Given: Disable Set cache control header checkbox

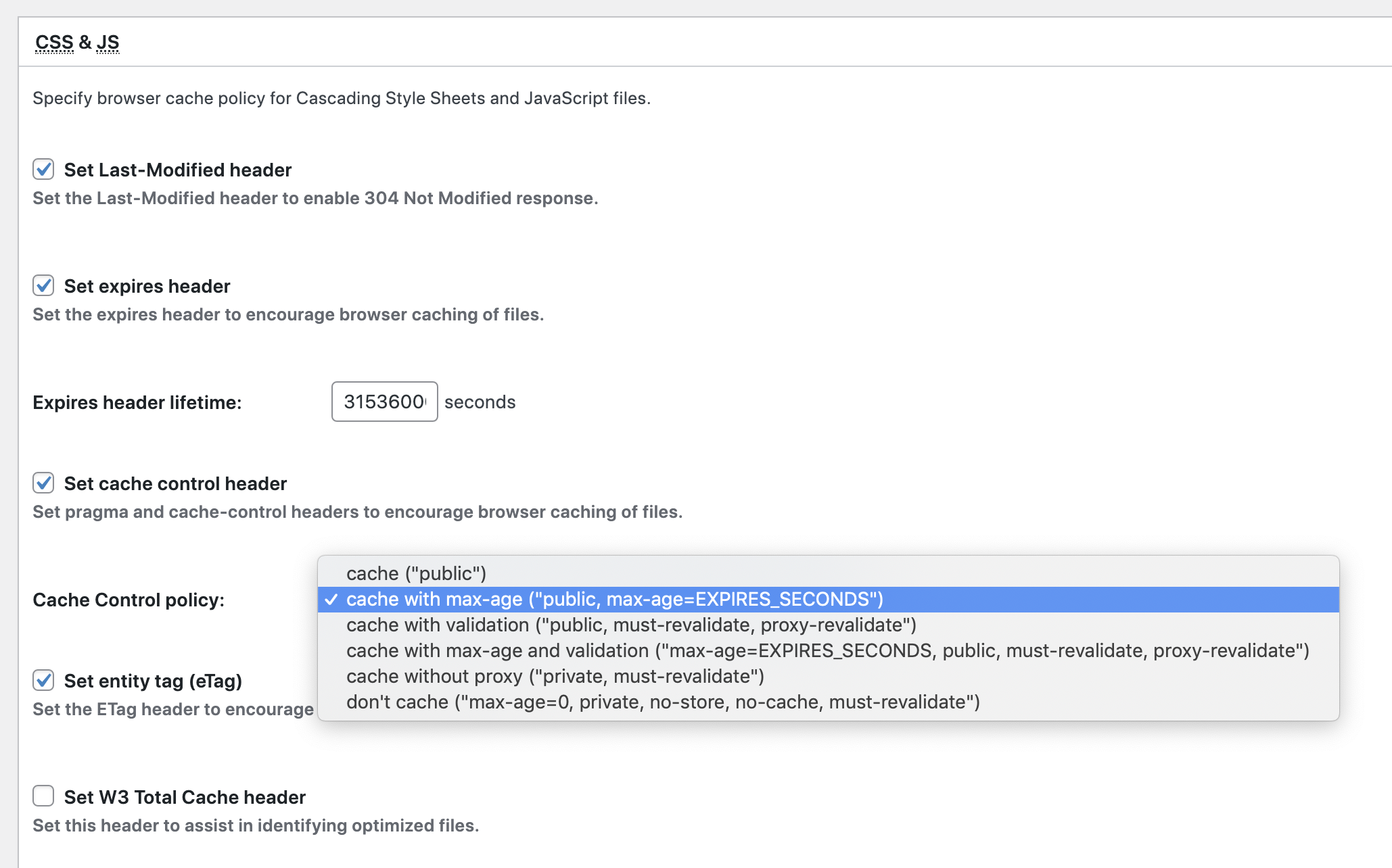Looking at the screenshot, I should 44,483.
